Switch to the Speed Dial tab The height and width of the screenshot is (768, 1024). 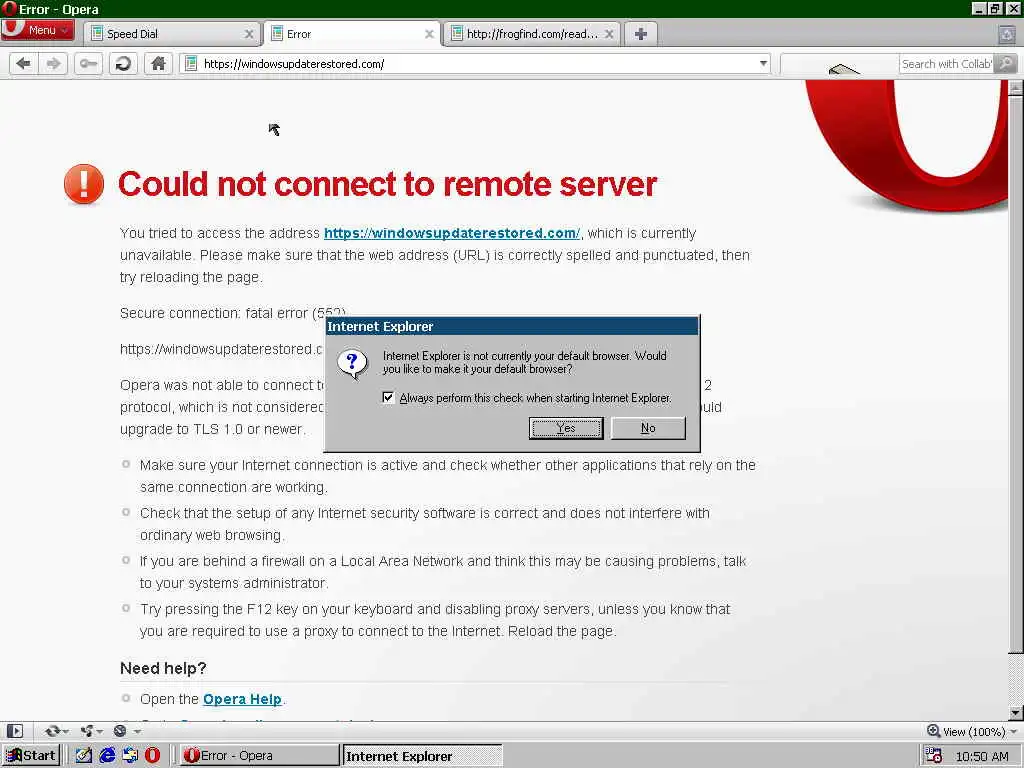click(171, 34)
